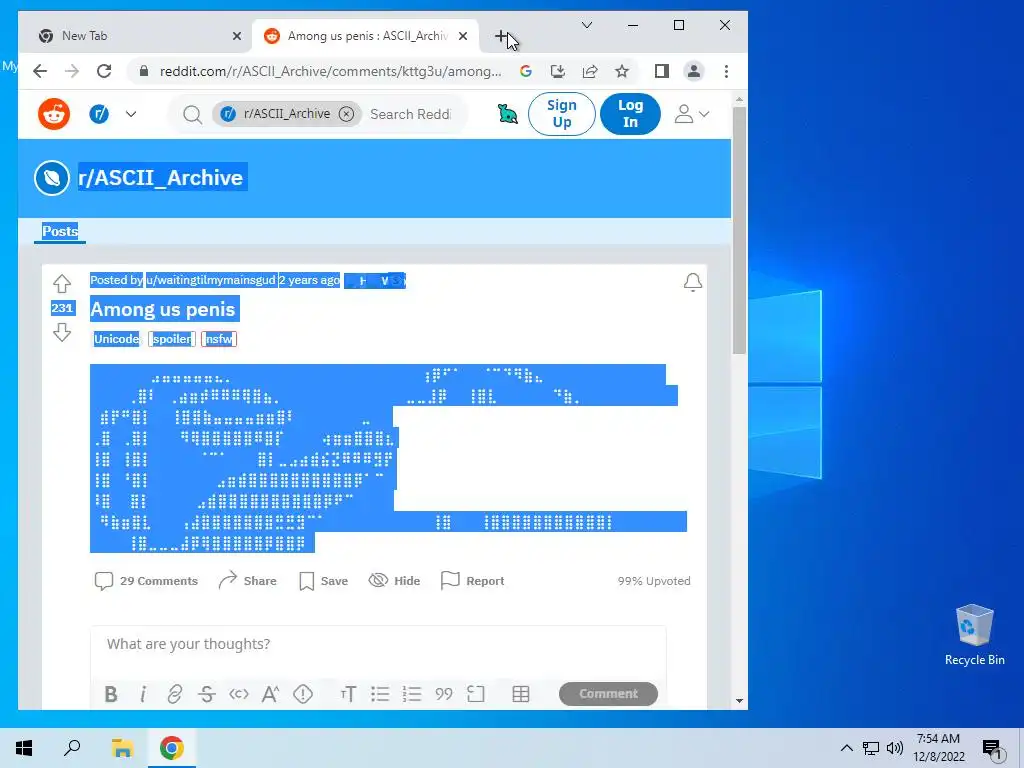This screenshot has height=768, width=1024.
Task: Open the Windows Start menu
Action: click(x=24, y=748)
